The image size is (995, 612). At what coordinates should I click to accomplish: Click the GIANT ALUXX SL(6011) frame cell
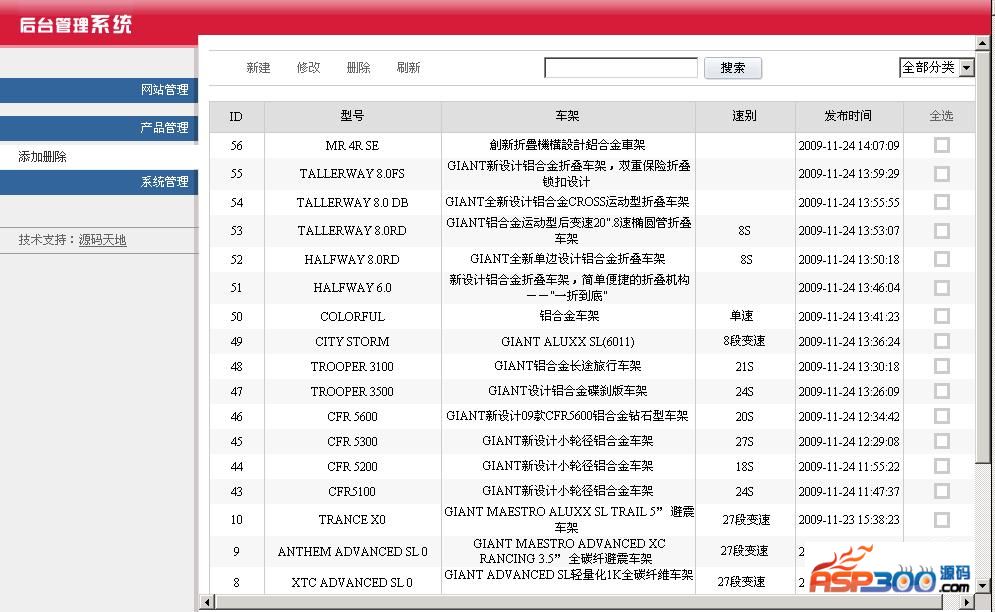tap(568, 342)
